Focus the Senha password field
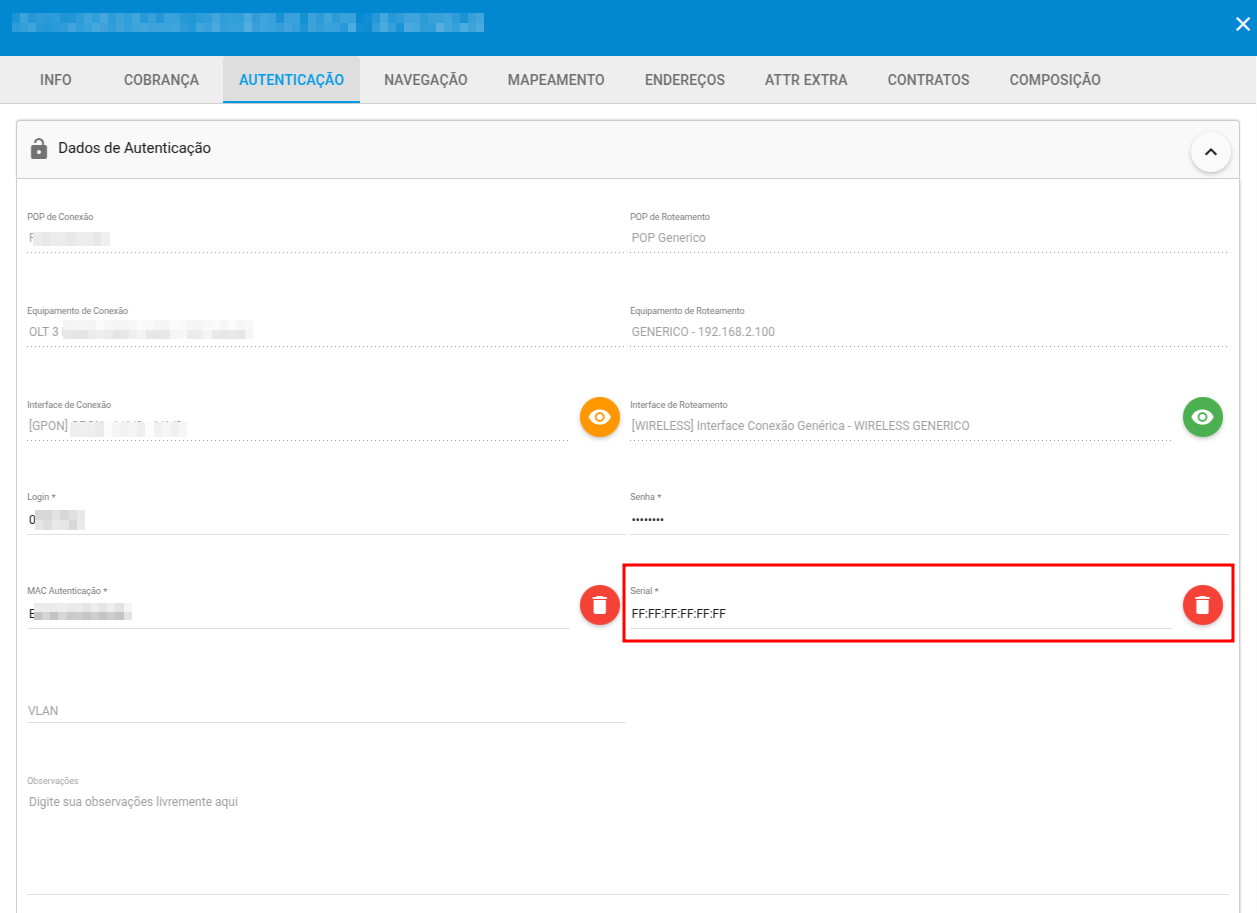 point(929,520)
